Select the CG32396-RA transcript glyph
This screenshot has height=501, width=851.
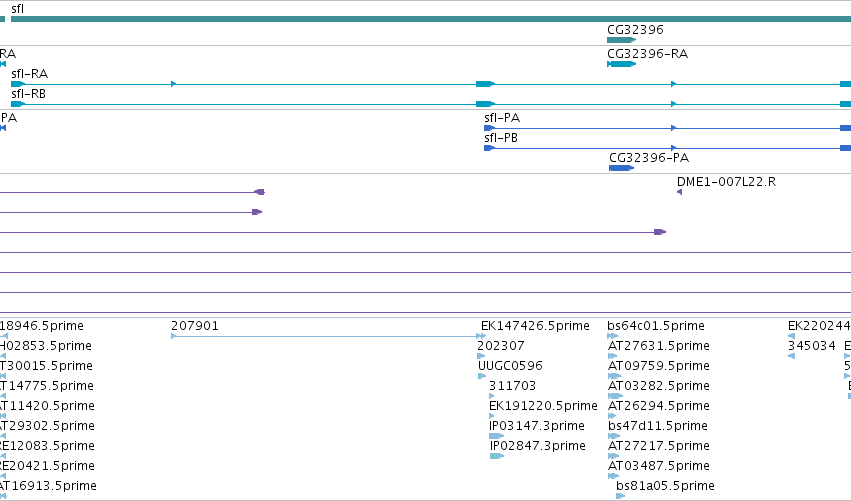[621, 64]
